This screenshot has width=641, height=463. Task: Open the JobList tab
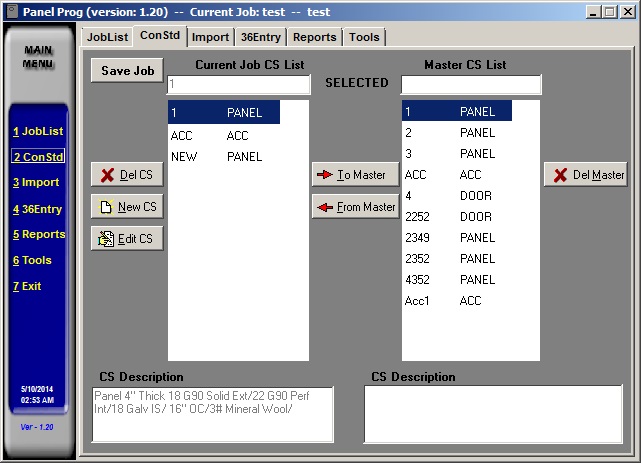coord(107,37)
